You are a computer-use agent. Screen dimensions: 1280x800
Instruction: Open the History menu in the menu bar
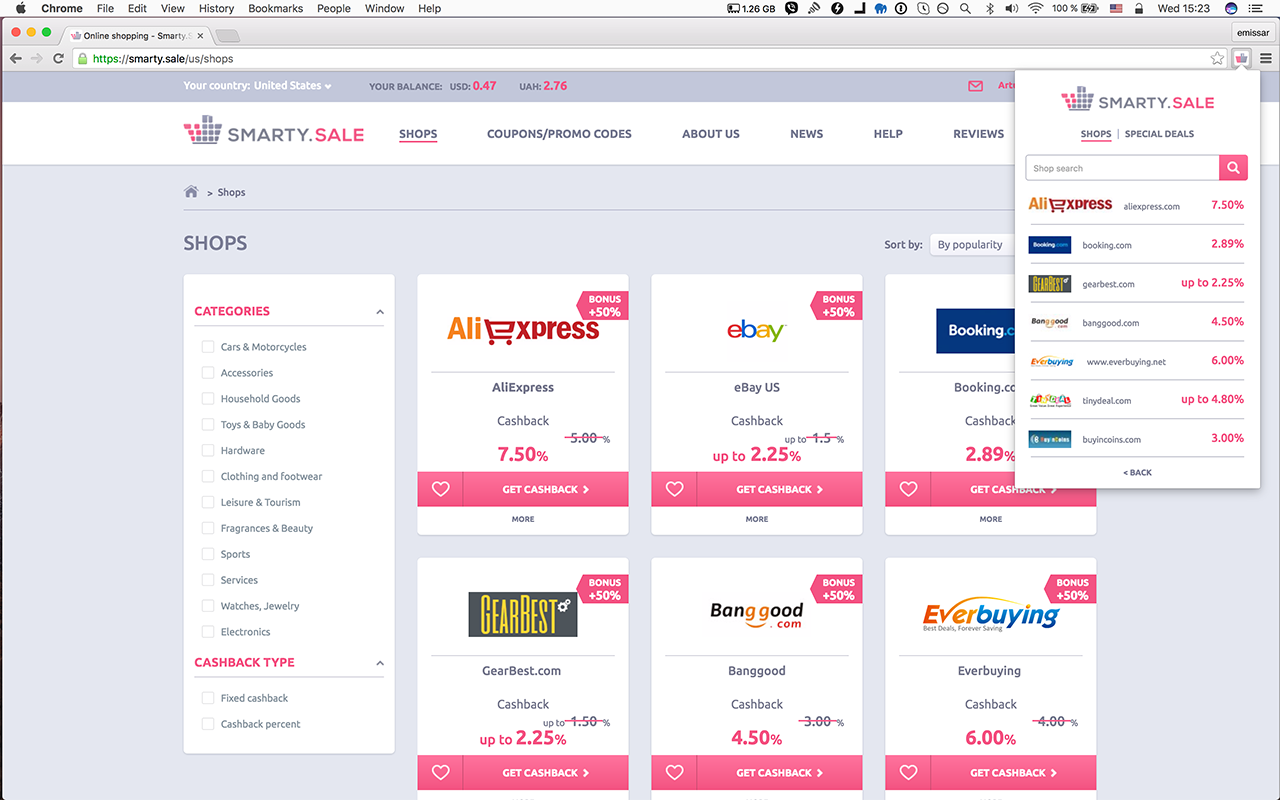click(216, 8)
